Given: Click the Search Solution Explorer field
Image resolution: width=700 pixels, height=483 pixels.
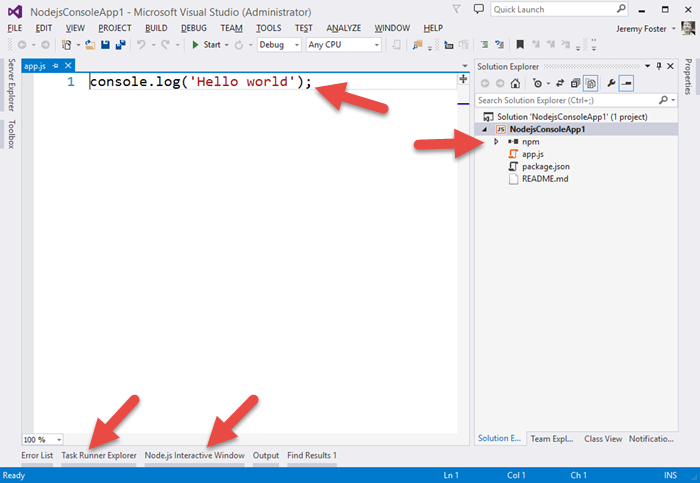Looking at the screenshot, I should pyautogui.click(x=565, y=101).
